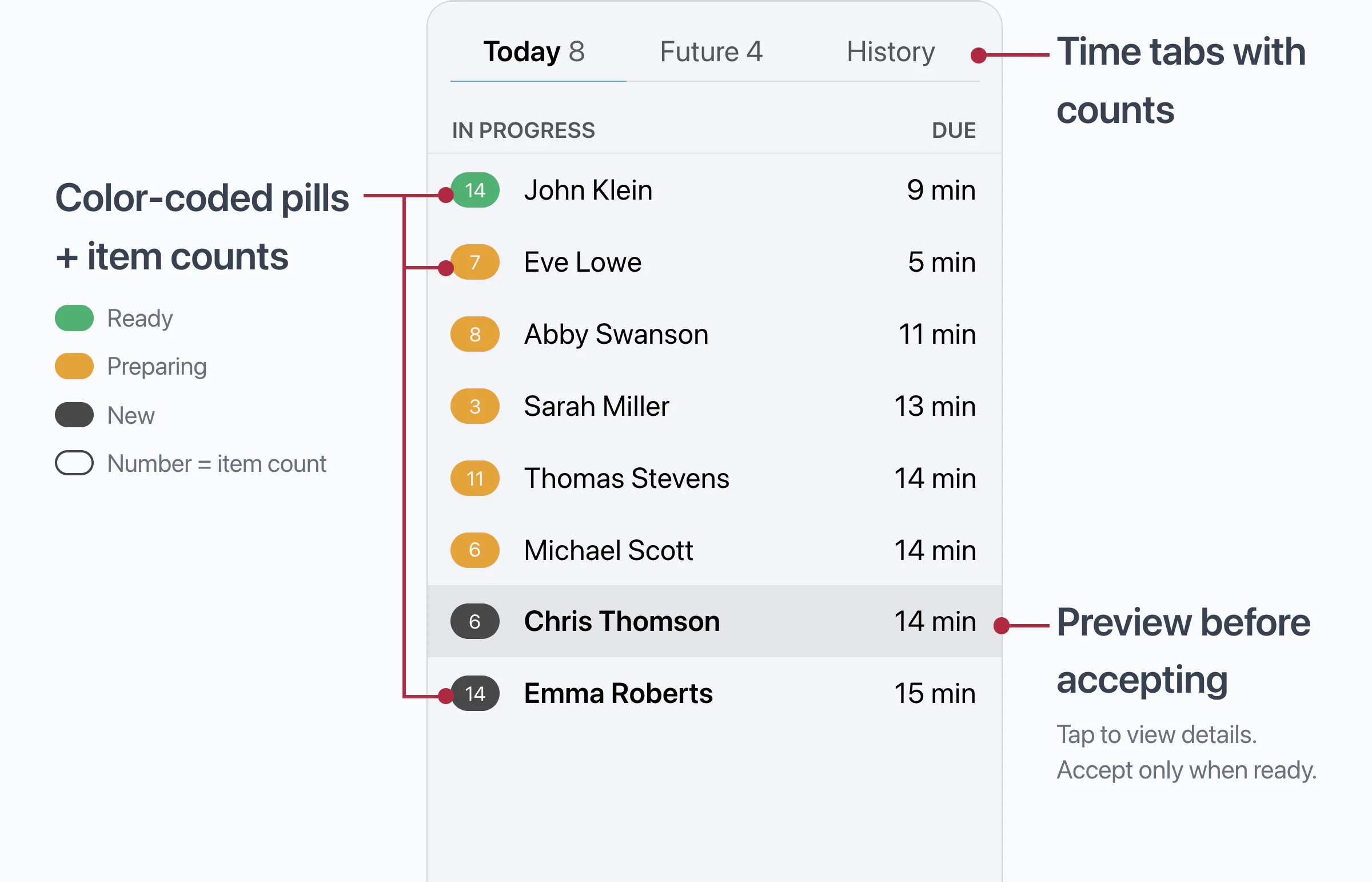Click Thomas Stevens' orange 11 pill

[474, 479]
